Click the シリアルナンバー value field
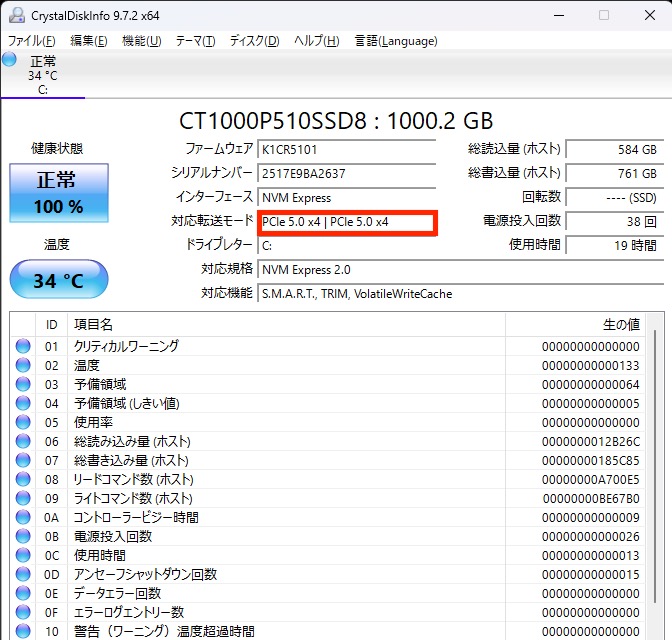This screenshot has height=640, width=672. tap(345, 173)
